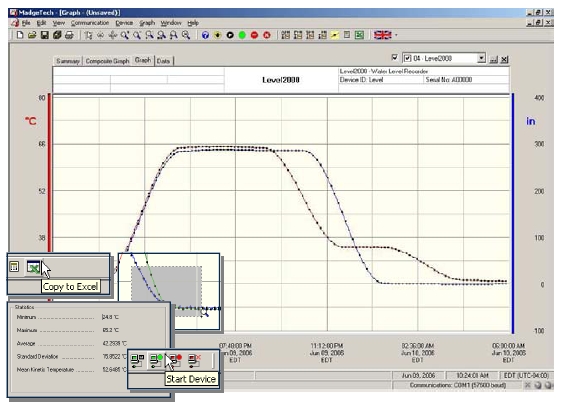Click the blue help question mark icon
Screen dimensions: 565x406
(205, 35)
